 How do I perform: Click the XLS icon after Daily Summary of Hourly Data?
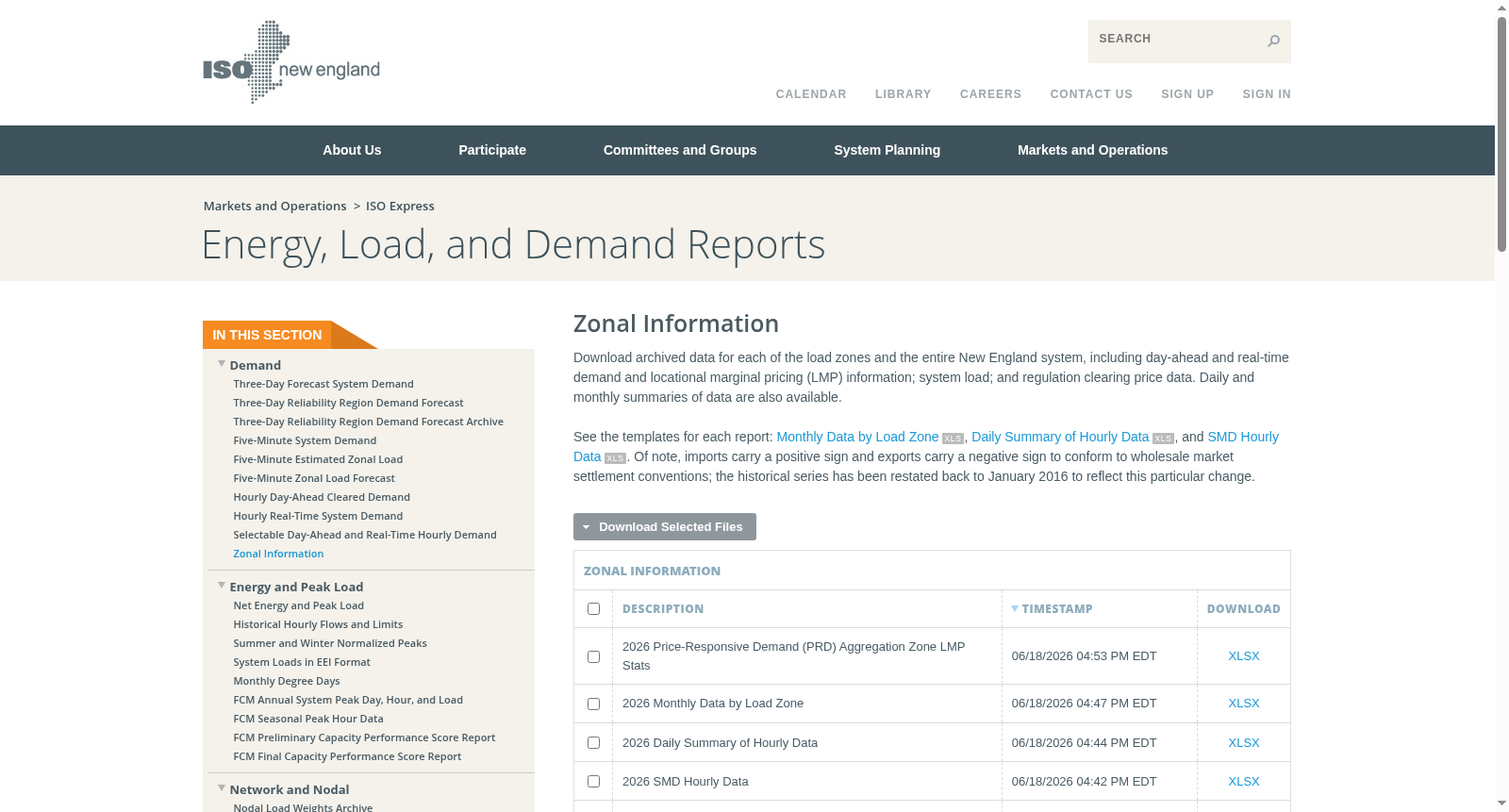point(1163,439)
